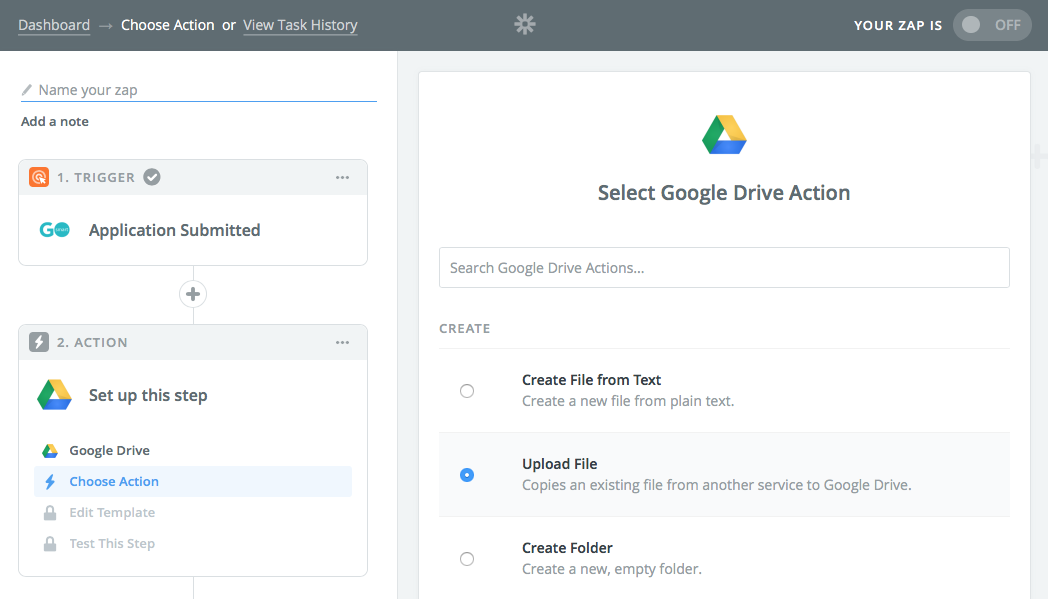Click small Google Drive icon in step list
This screenshot has height=599, width=1048.
(x=50, y=451)
